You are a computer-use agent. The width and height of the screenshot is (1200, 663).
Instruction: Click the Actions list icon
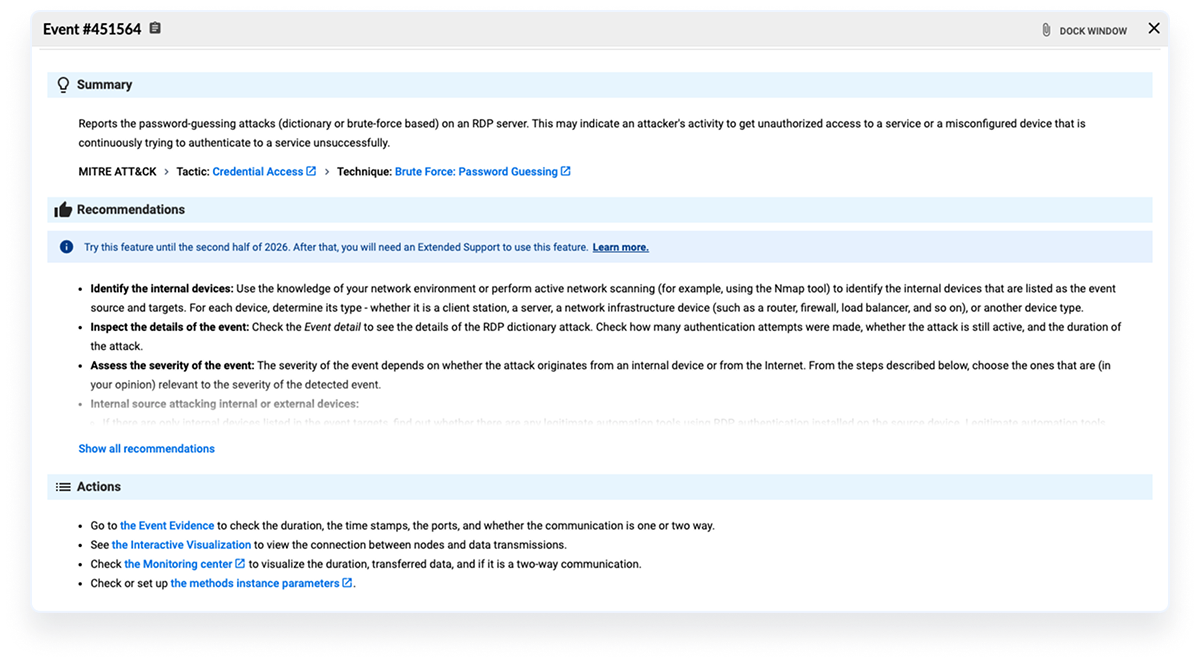pos(64,487)
